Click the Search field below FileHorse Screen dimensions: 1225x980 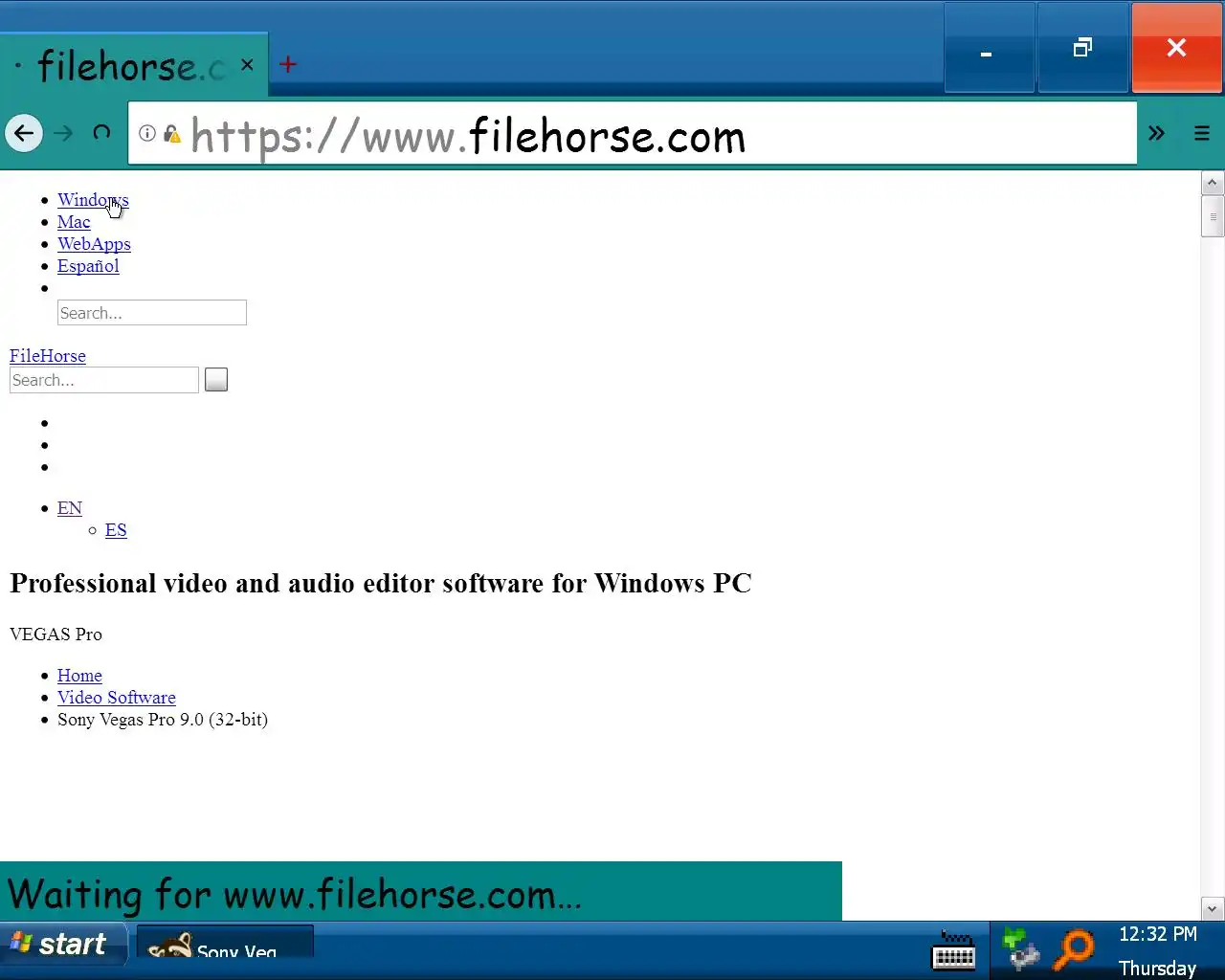(104, 380)
